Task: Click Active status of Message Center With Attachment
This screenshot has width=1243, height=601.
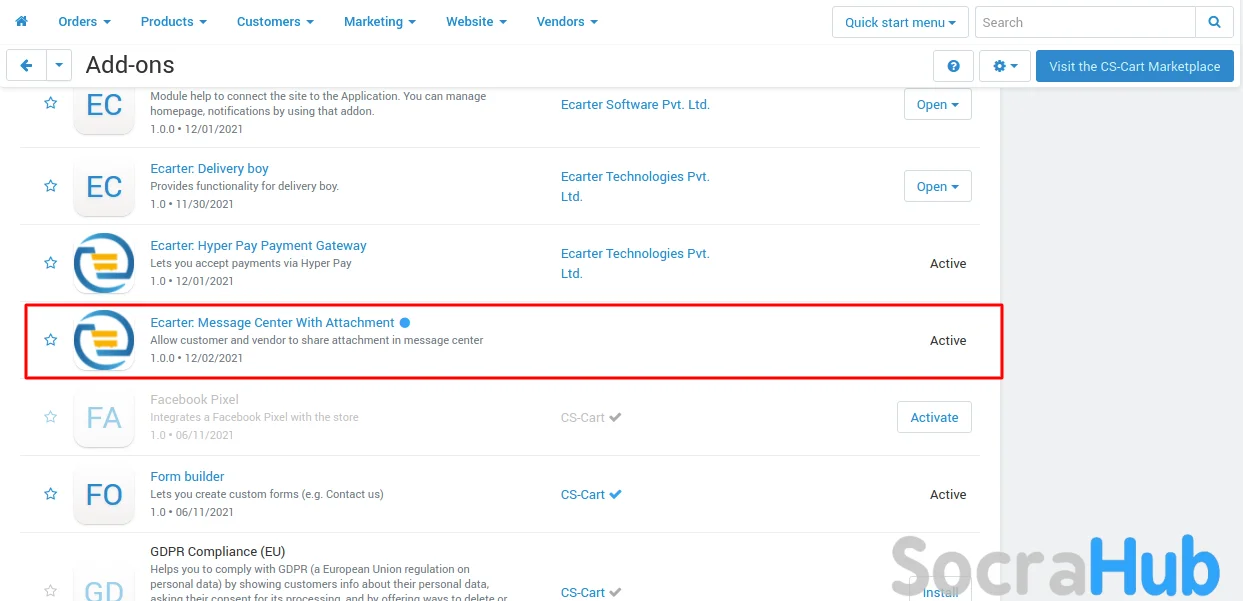Action: (948, 341)
